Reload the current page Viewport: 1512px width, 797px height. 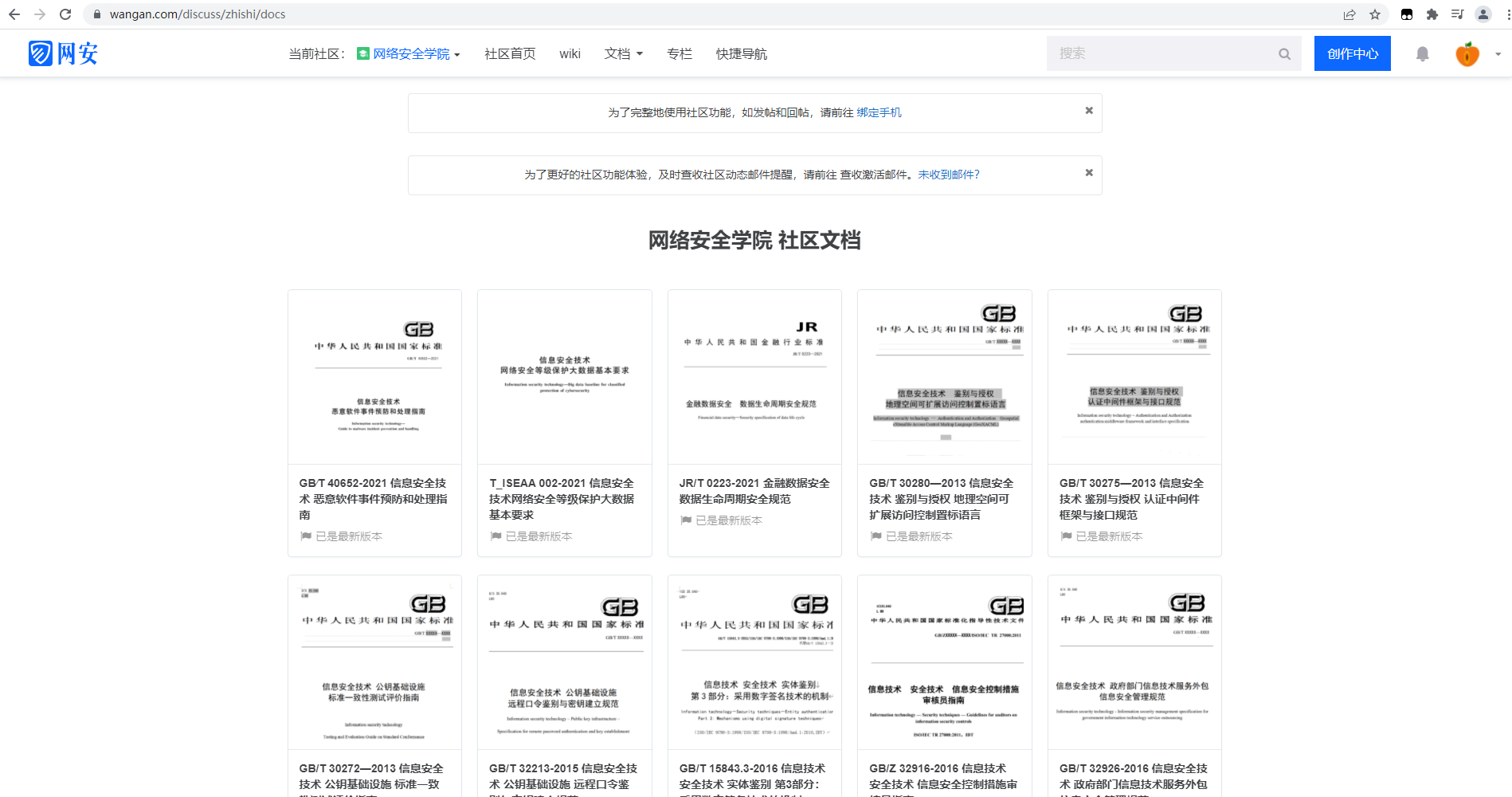[x=65, y=14]
